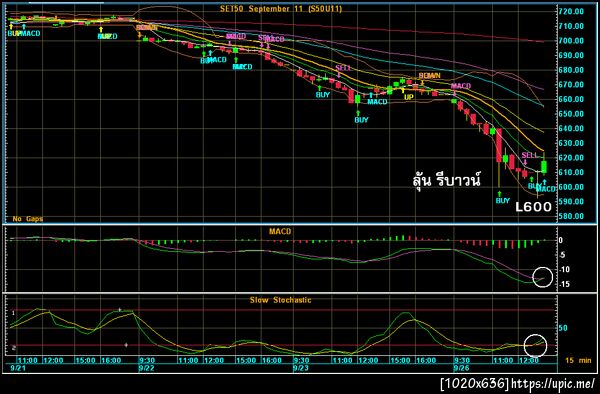The width and height of the screenshot is (600, 394).
Task: Click the L600 annotation text
Action: 533,207
